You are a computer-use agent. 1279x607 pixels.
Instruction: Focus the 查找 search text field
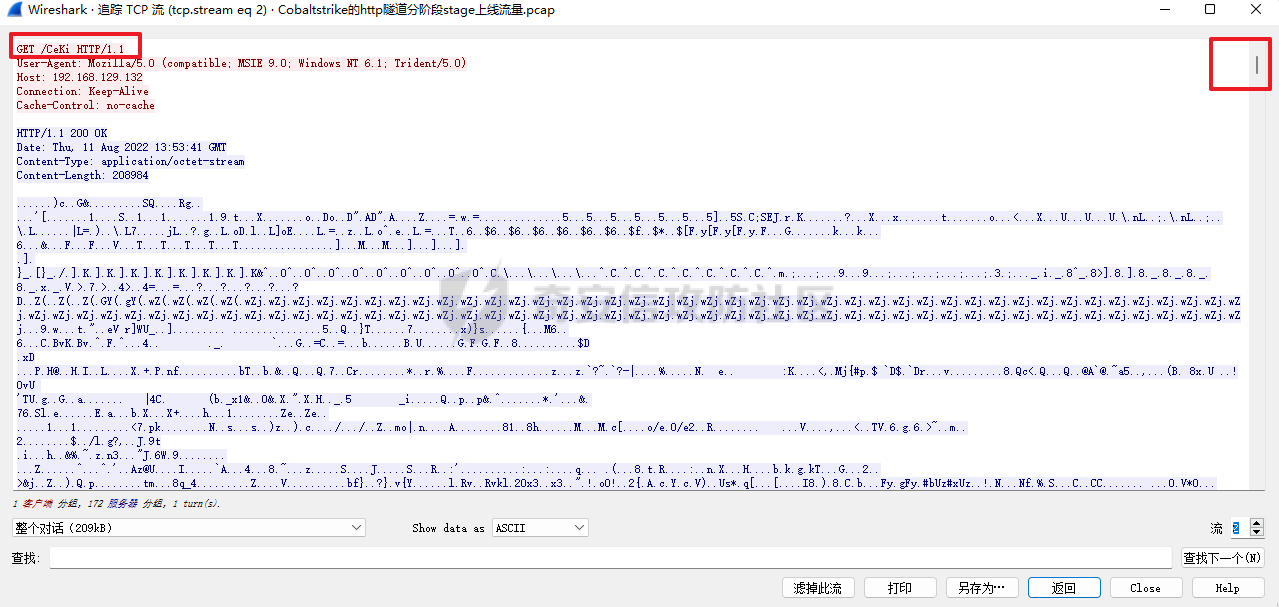pos(610,557)
